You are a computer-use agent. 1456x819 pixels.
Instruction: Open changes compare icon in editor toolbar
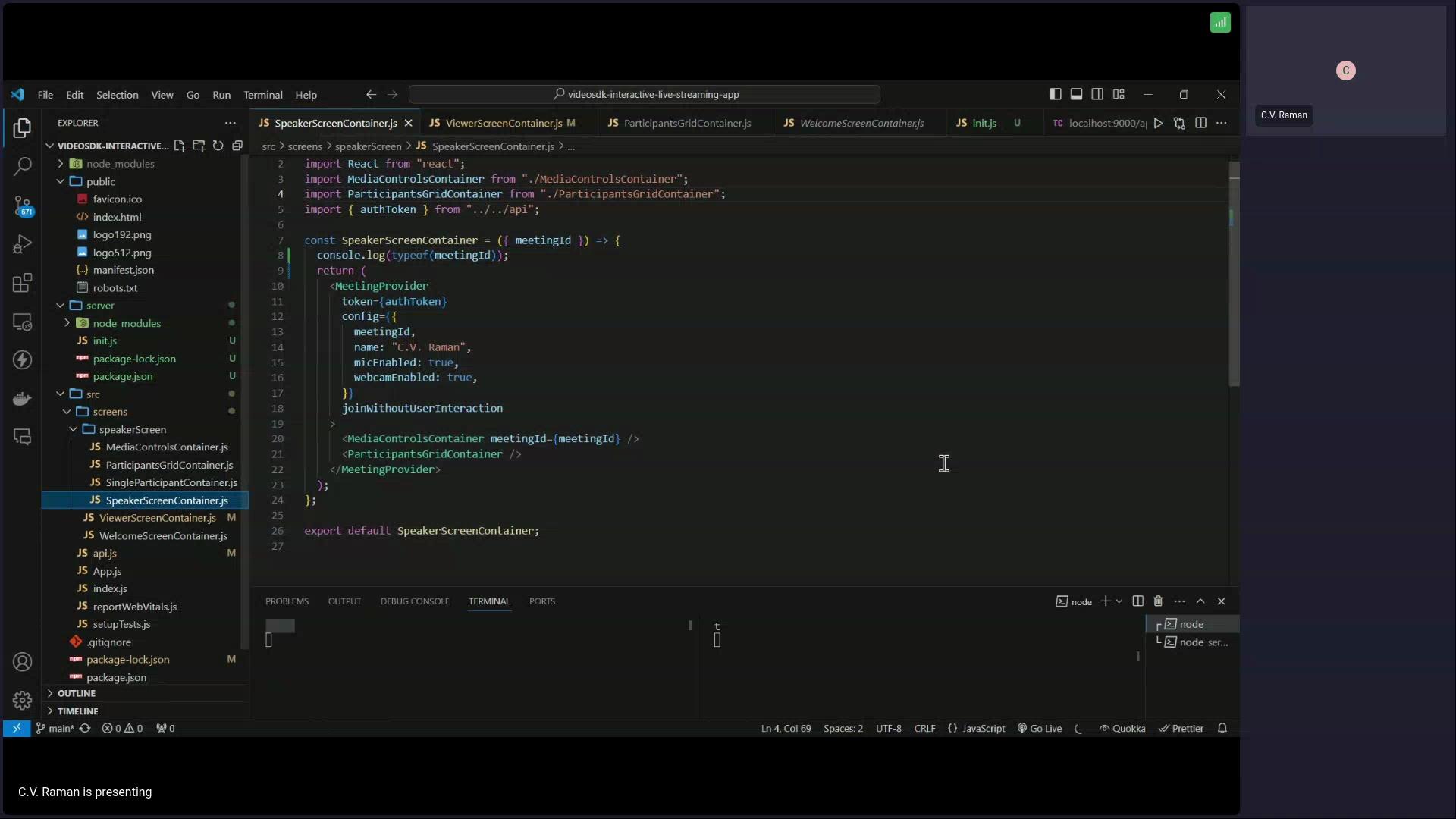point(1179,123)
